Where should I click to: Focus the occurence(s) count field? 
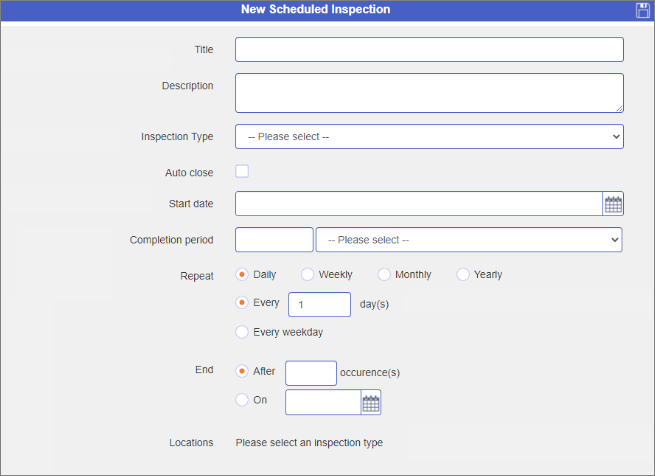point(311,373)
